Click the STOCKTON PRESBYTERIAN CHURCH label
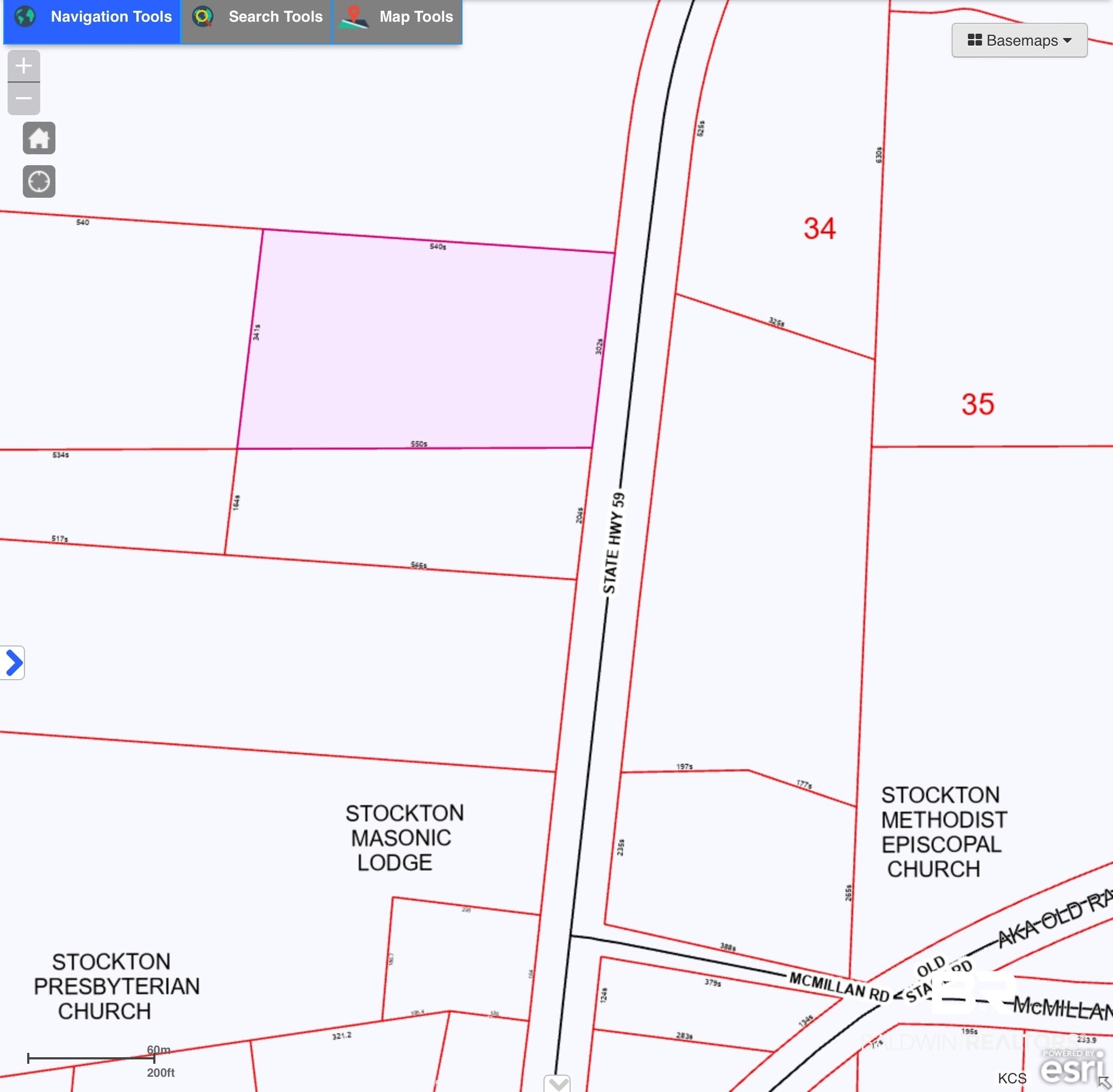This screenshot has height=1092, width=1113. click(116, 987)
